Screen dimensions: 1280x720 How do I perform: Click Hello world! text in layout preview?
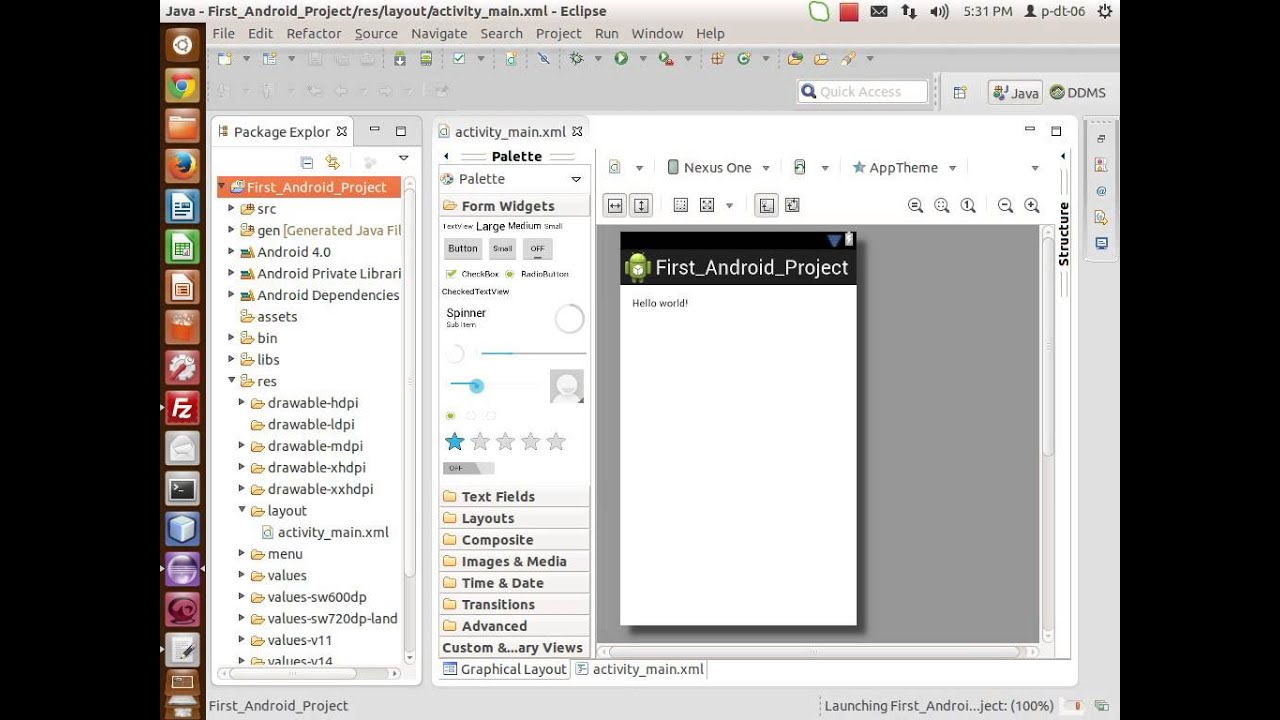[x=660, y=303]
